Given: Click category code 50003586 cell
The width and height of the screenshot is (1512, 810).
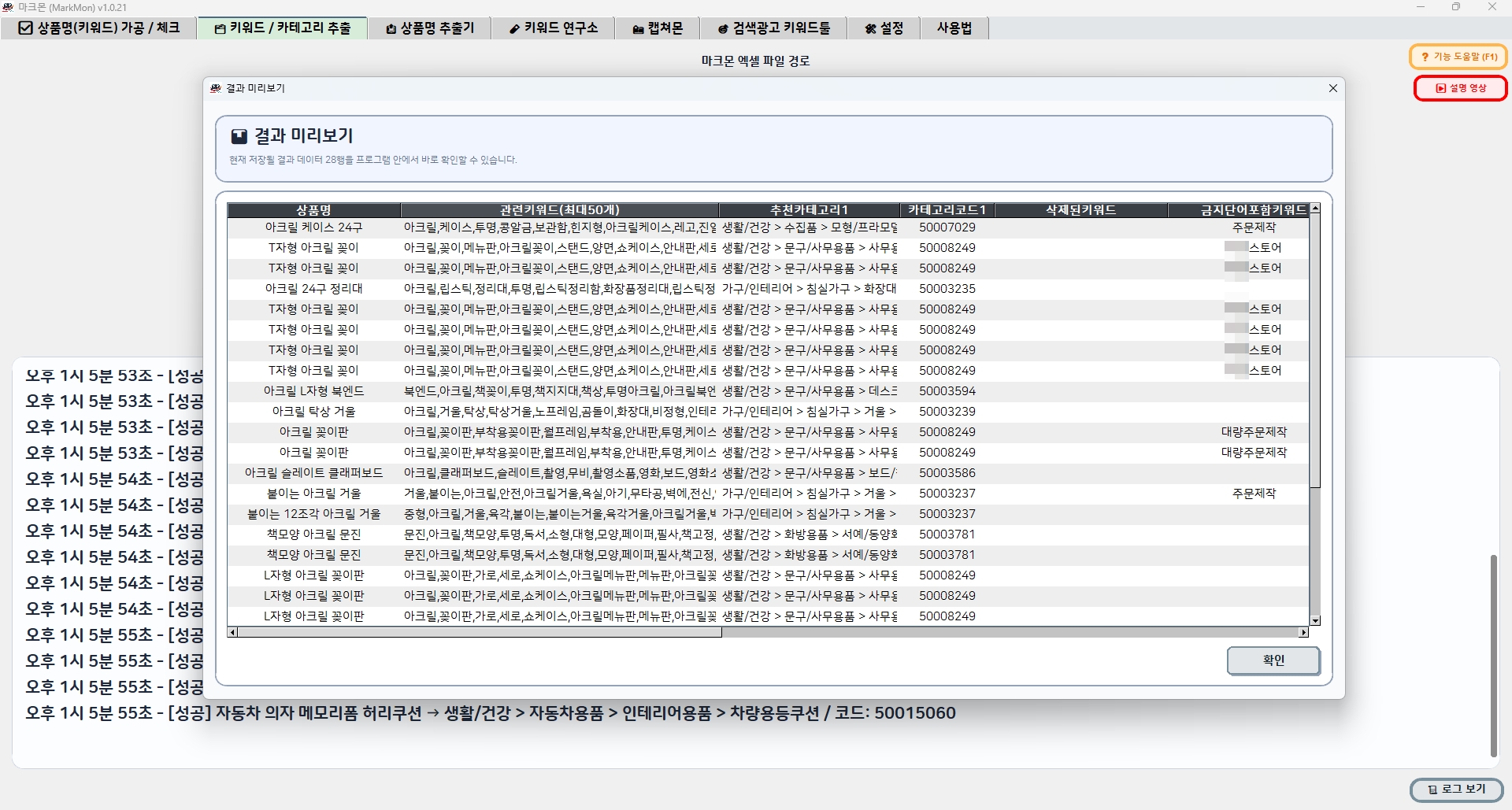Looking at the screenshot, I should pyautogui.click(x=947, y=473).
